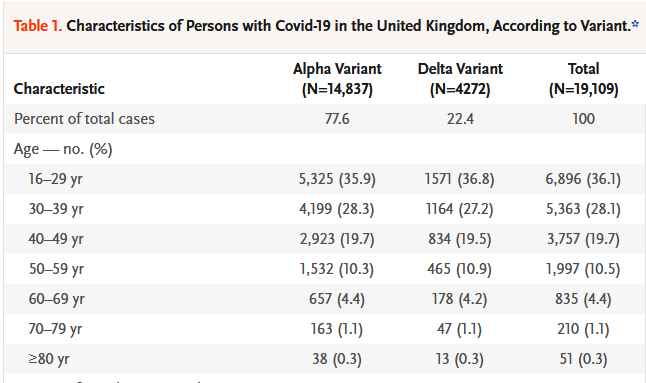Click total value 51 (0.3)
The height and width of the screenshot is (383, 646).
coord(583,359)
